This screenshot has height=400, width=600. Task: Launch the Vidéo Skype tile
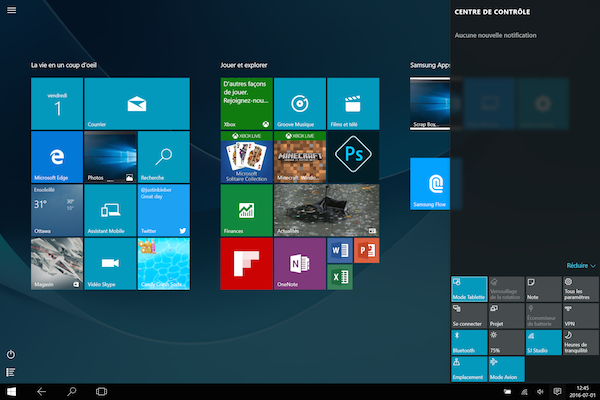[x=110, y=264]
